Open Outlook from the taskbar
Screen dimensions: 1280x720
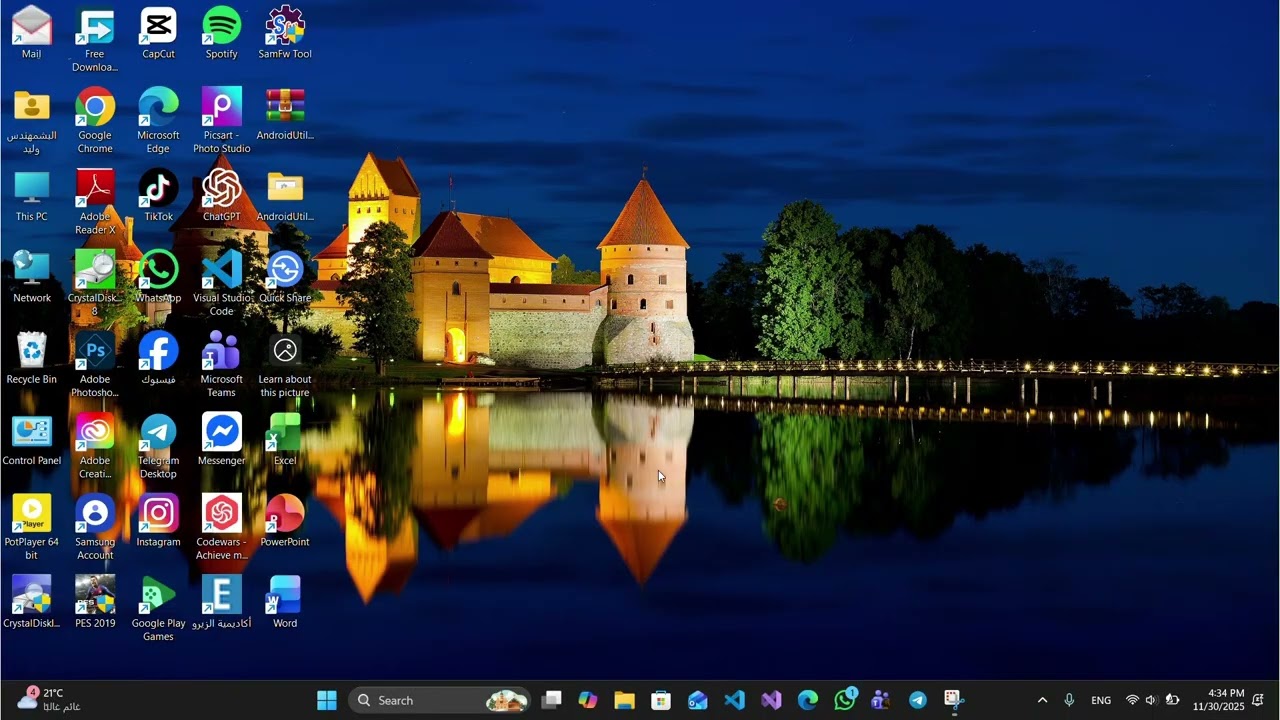pos(698,700)
